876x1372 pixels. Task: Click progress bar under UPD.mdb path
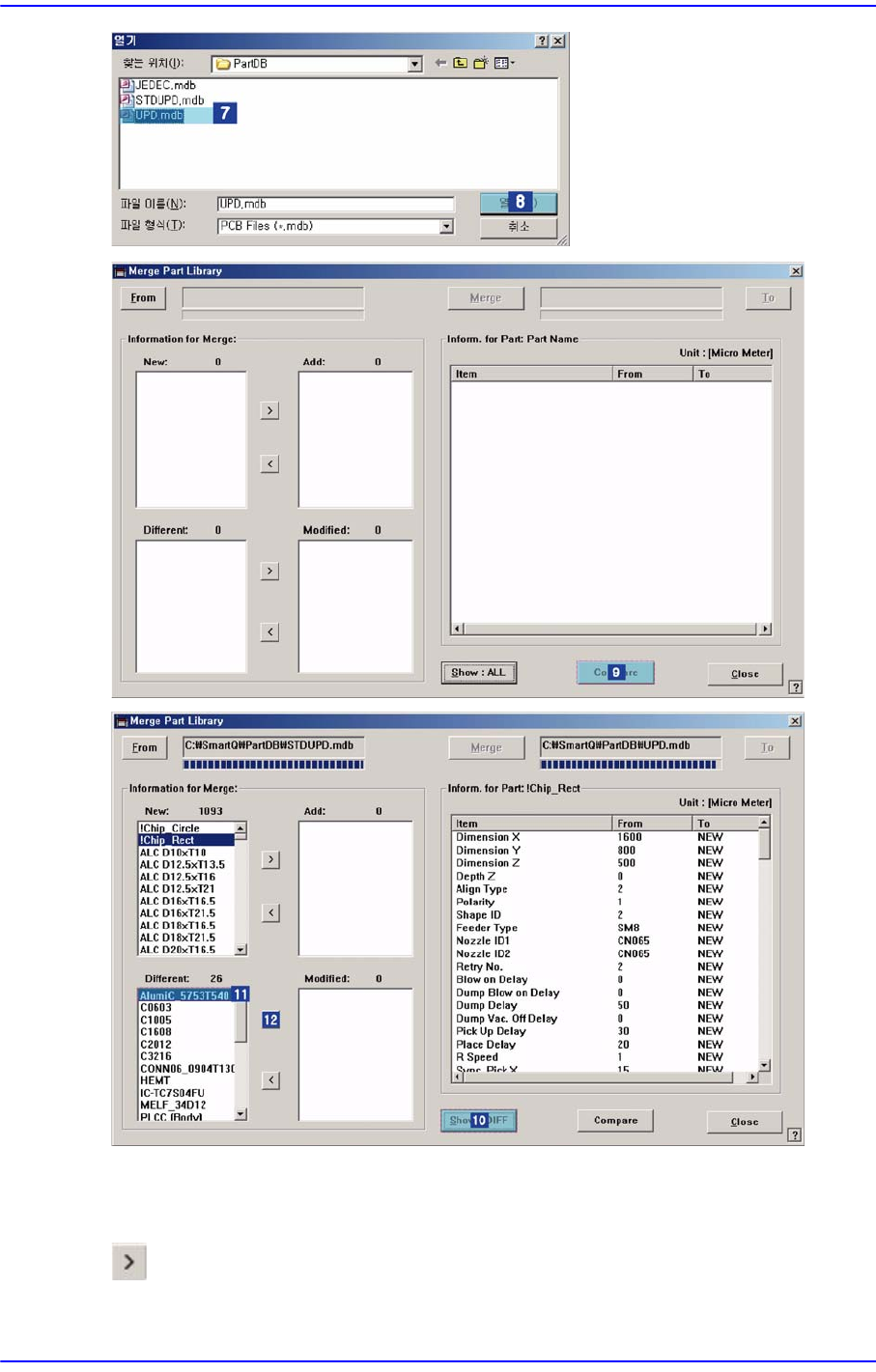631,765
